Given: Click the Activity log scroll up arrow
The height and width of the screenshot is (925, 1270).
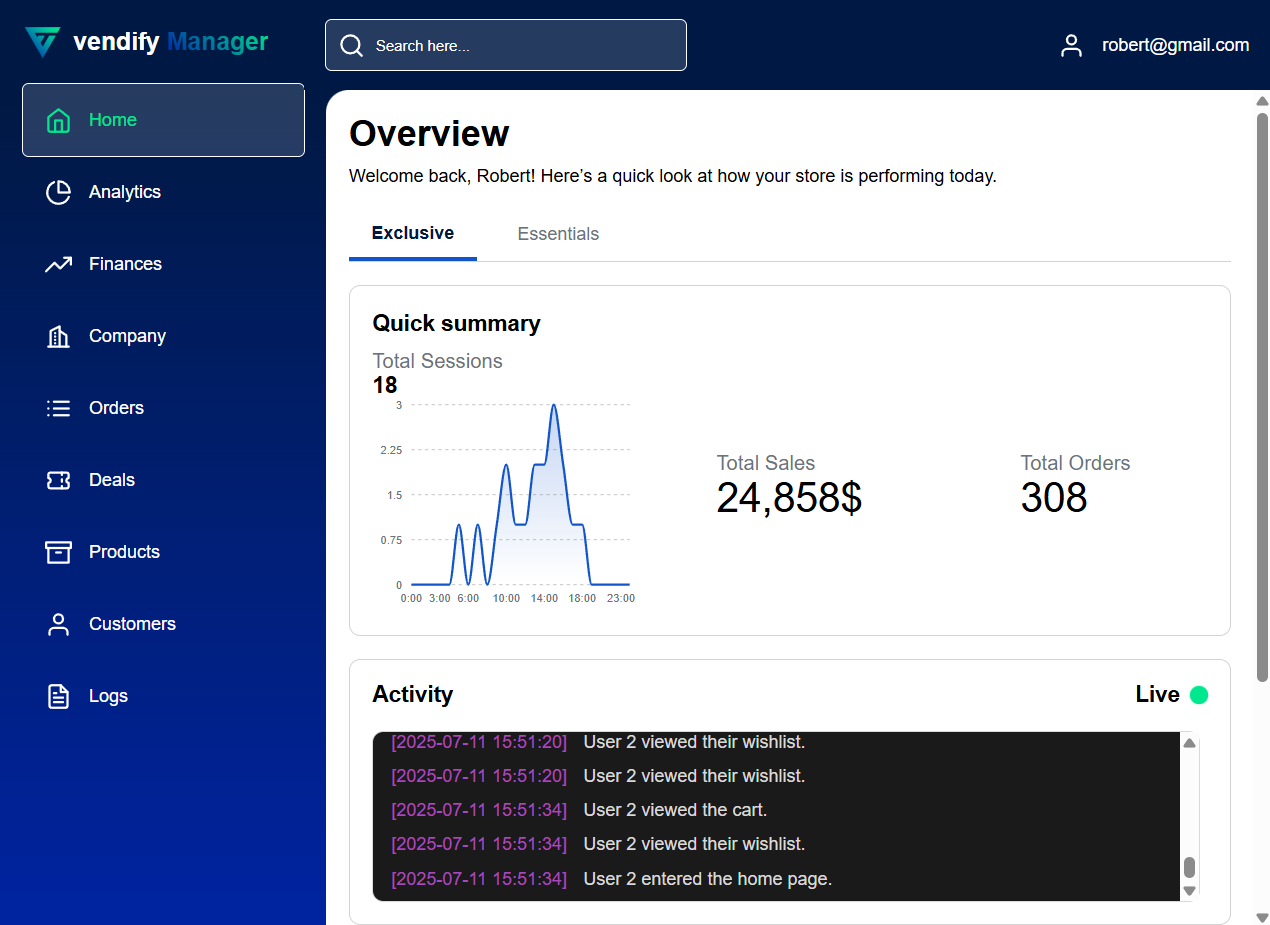Looking at the screenshot, I should click(1190, 743).
